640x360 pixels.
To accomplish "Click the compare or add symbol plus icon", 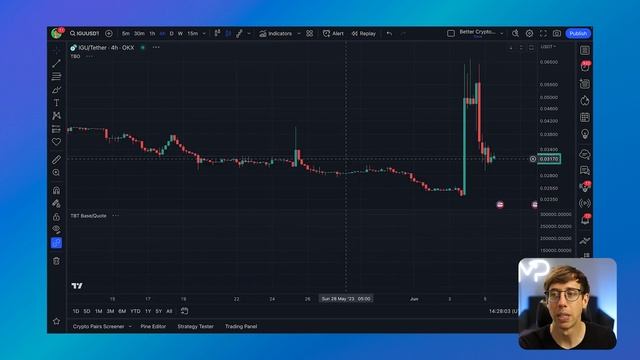I will click(109, 33).
